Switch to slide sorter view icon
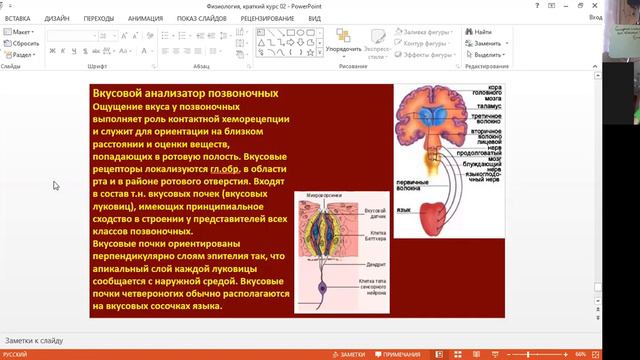640x360 pixels. [458, 355]
